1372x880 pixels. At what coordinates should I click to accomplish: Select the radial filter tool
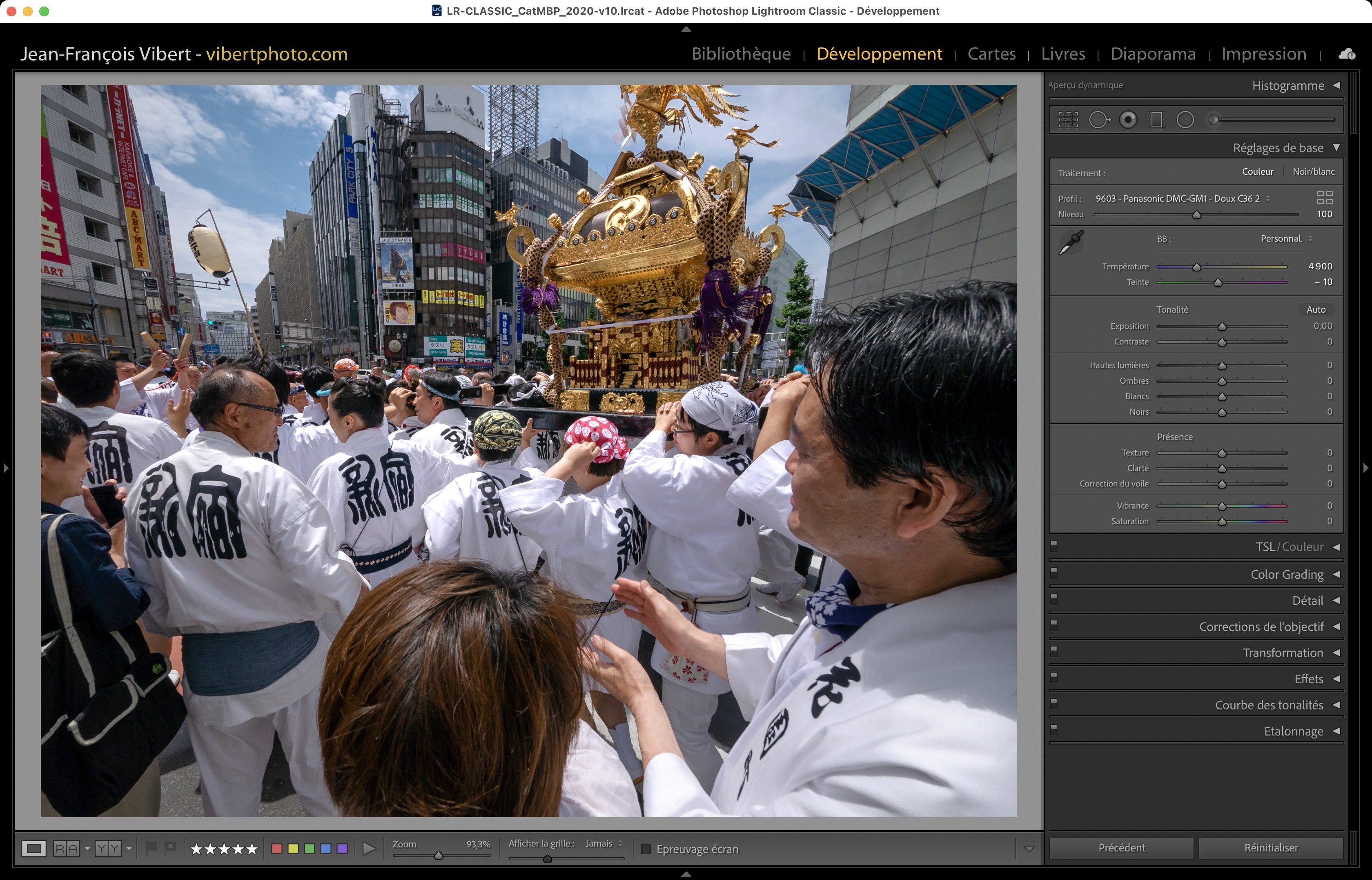coord(1185,120)
